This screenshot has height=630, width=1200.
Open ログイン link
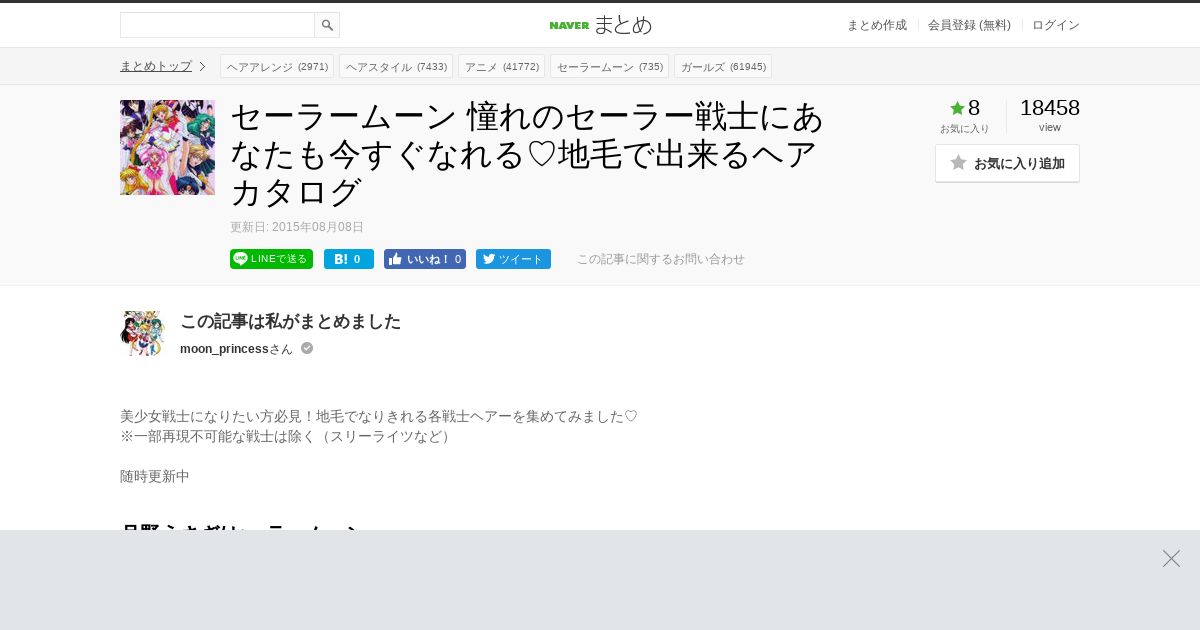[1056, 25]
